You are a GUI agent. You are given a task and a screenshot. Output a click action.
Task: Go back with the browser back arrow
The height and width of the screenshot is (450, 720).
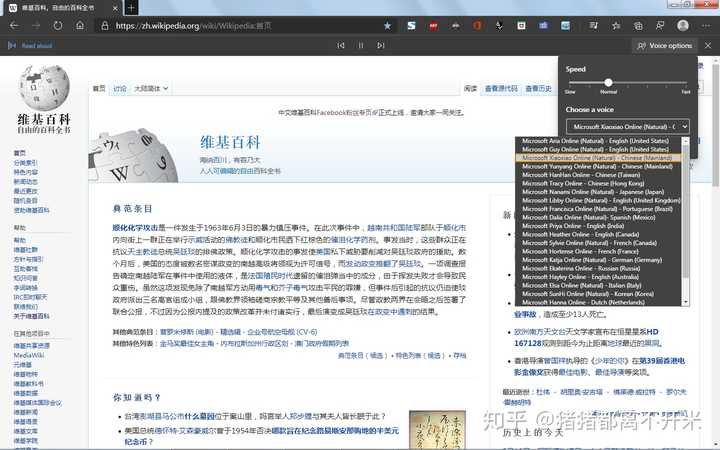(x=14, y=26)
